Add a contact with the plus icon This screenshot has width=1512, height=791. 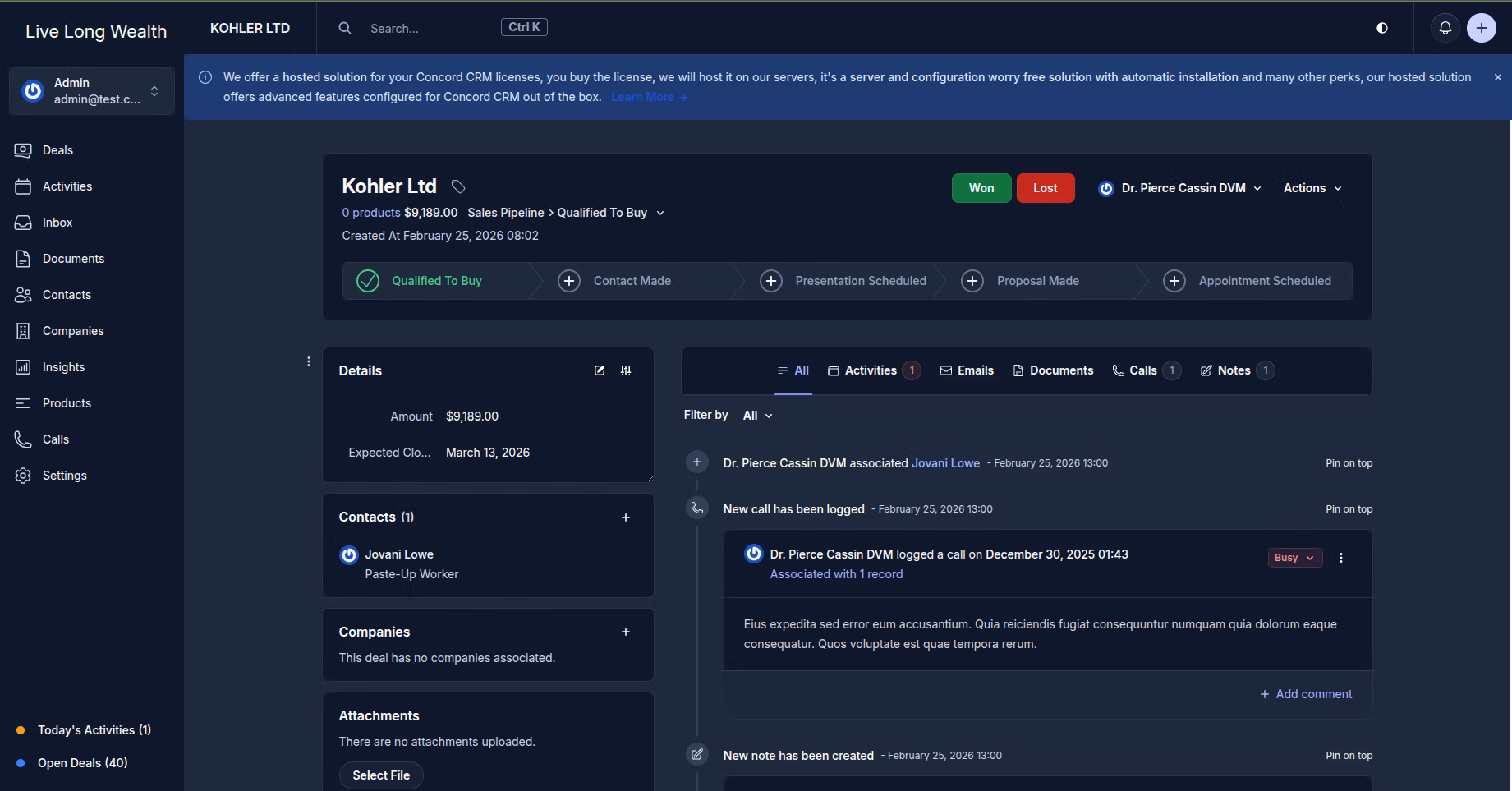pos(626,517)
